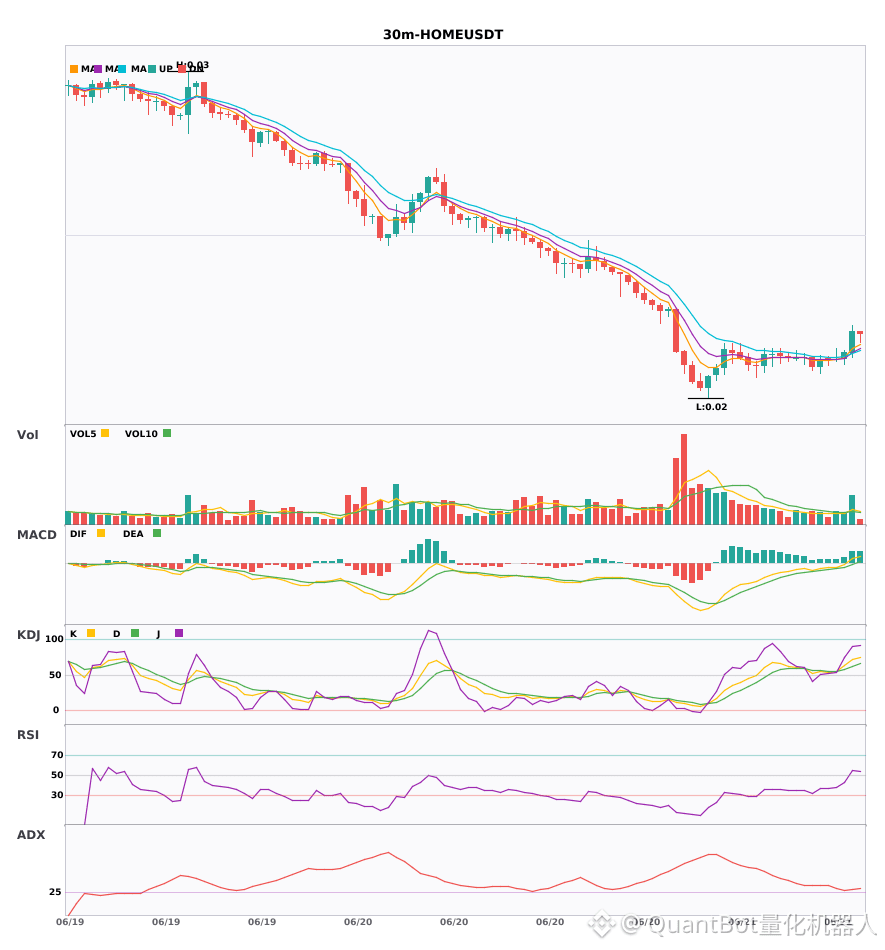Click the green DEA legend swatch

157,533
